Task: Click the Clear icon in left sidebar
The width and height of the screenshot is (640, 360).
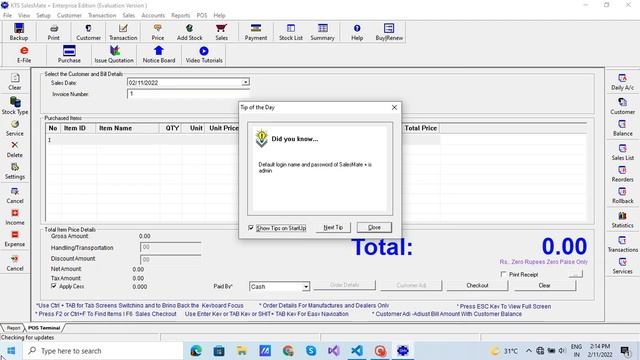Action: click(15, 82)
